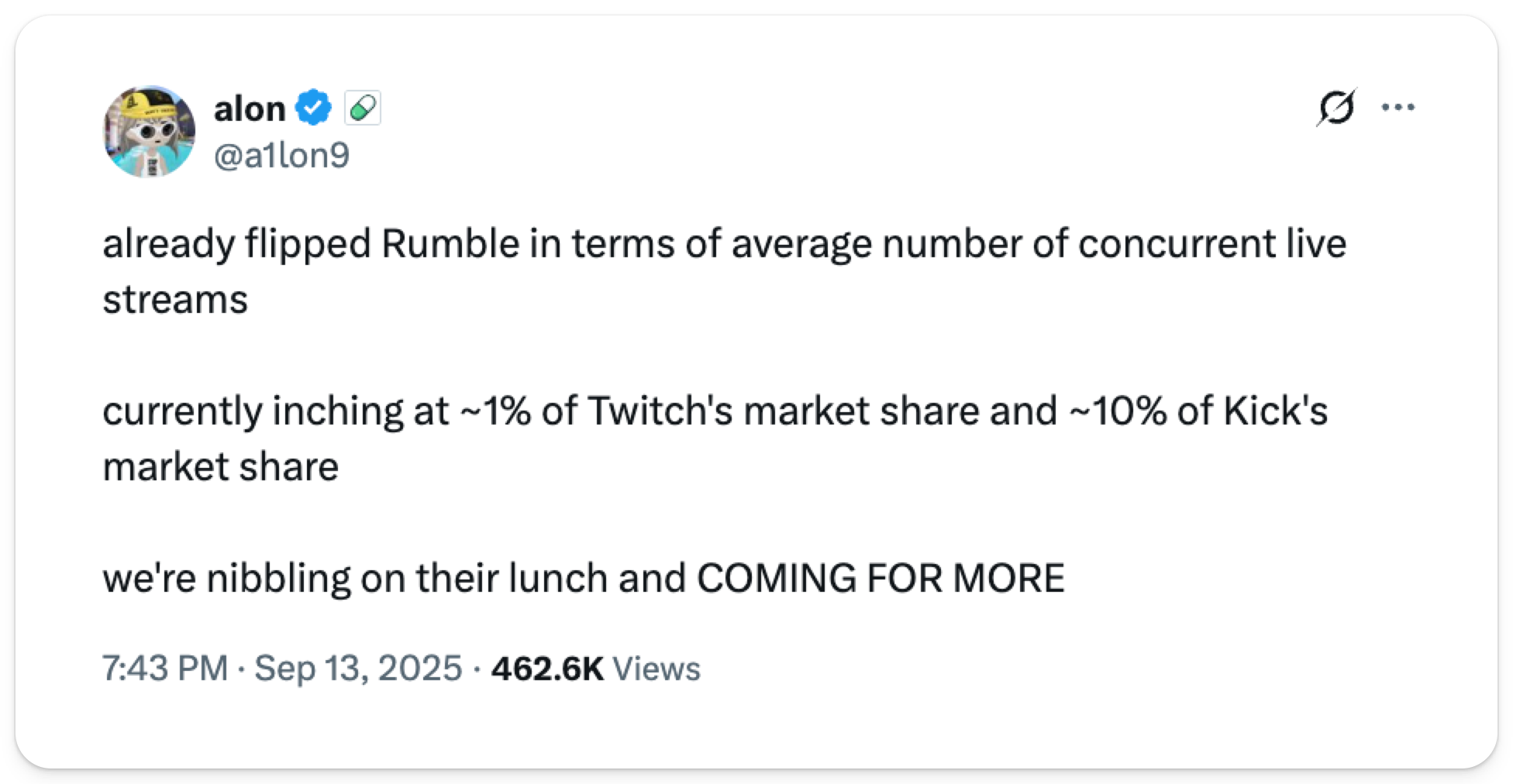Click the ~10% figure in the tweet
Viewport: 1513px width, 784px height.
(1118, 411)
